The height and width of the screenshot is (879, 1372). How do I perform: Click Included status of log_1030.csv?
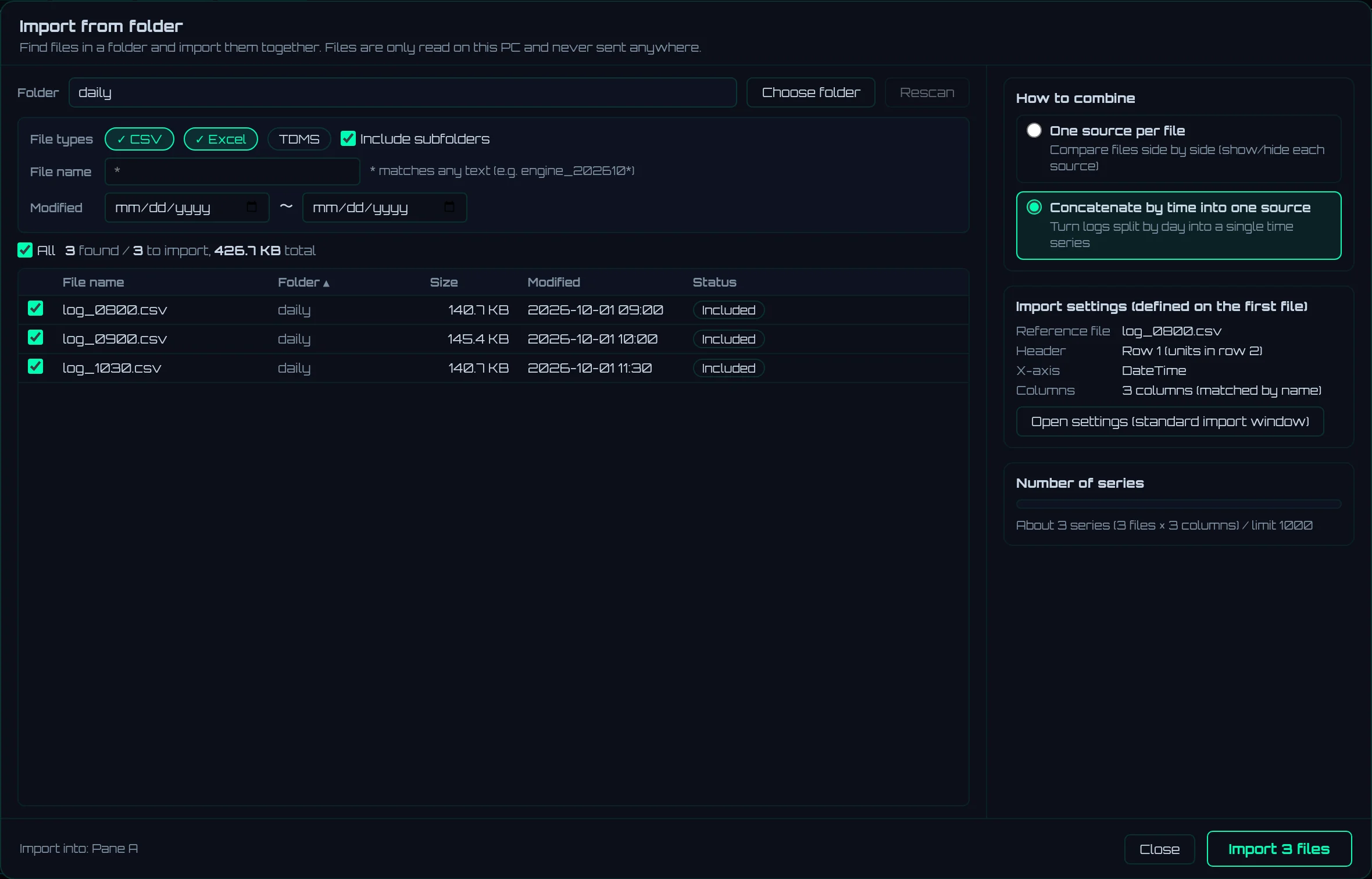tap(728, 368)
